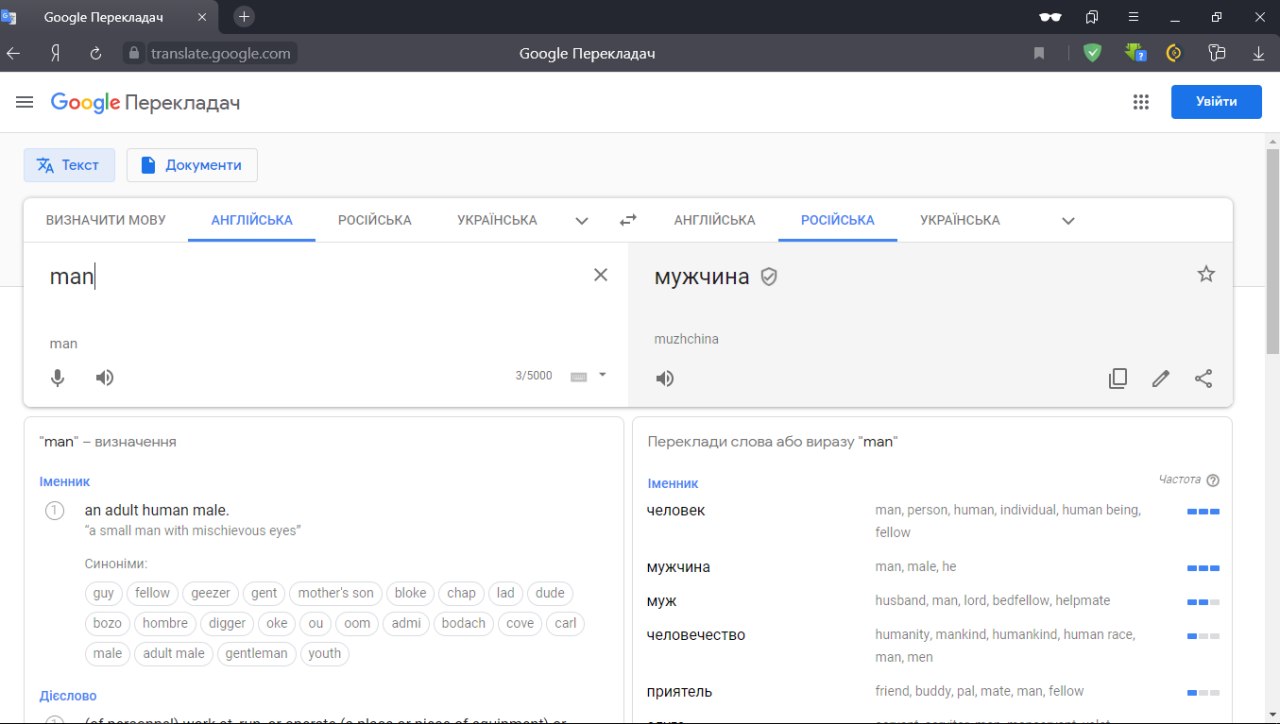Open the browser menu lines in title bar
The height and width of the screenshot is (724, 1280).
pos(1133,17)
